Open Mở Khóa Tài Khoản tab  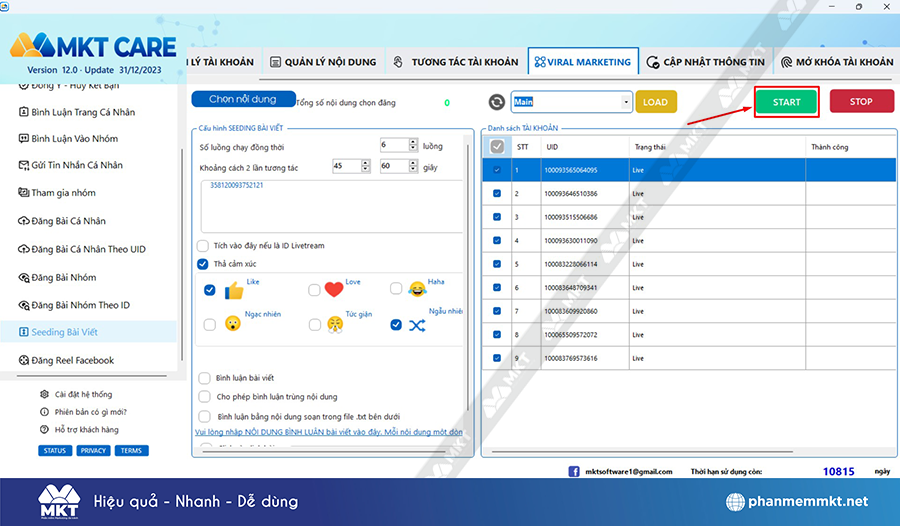tap(837, 62)
